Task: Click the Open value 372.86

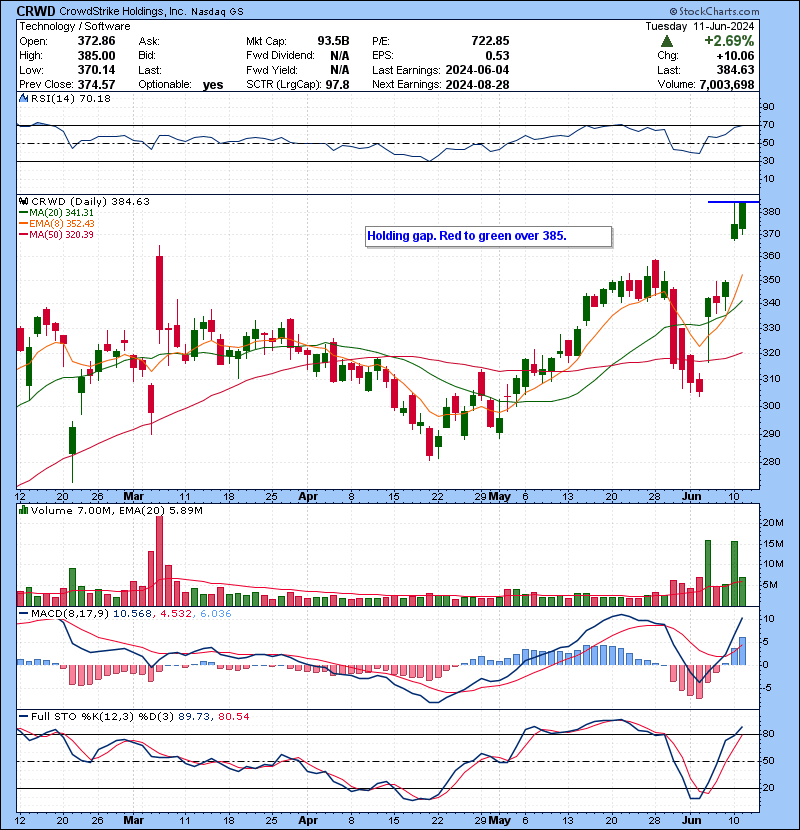Action: click(96, 41)
